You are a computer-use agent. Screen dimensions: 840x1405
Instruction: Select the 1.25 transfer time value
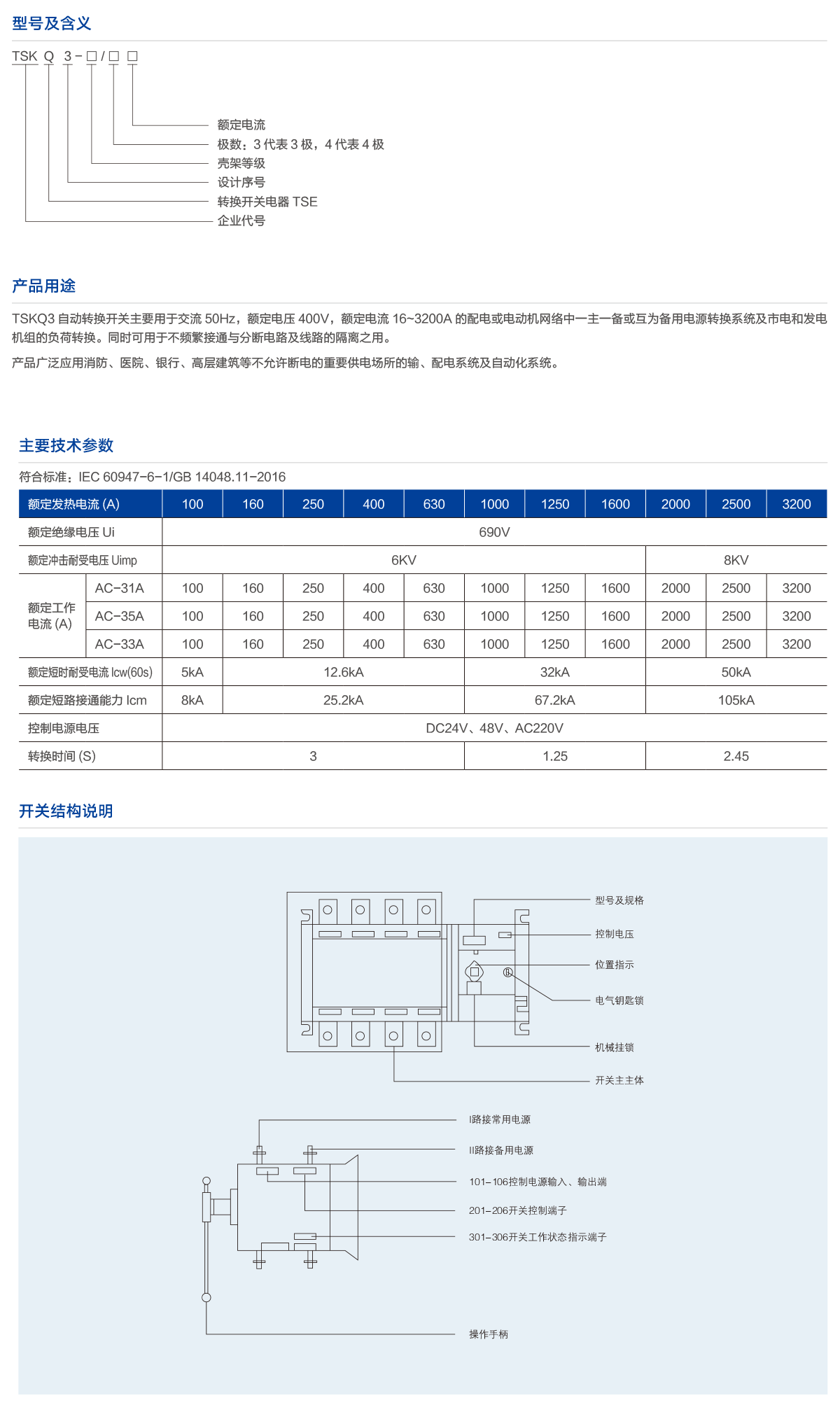[x=555, y=756]
